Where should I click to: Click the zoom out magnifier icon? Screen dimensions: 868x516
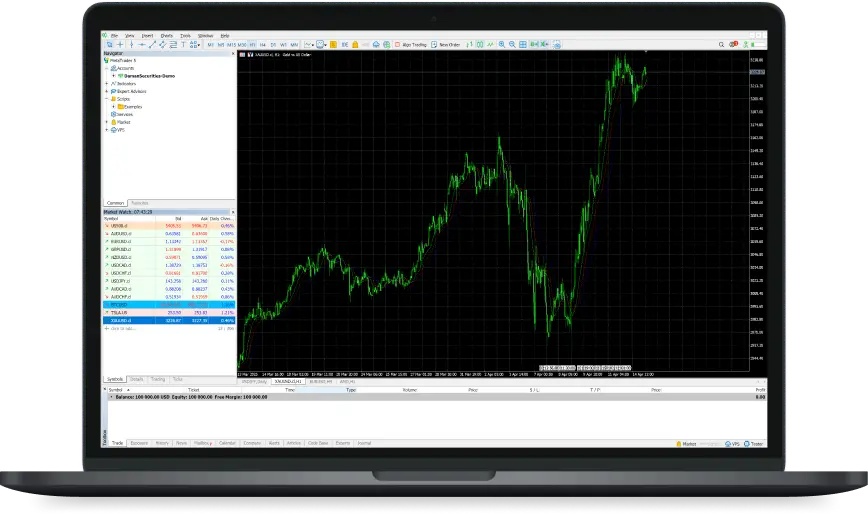click(513, 45)
